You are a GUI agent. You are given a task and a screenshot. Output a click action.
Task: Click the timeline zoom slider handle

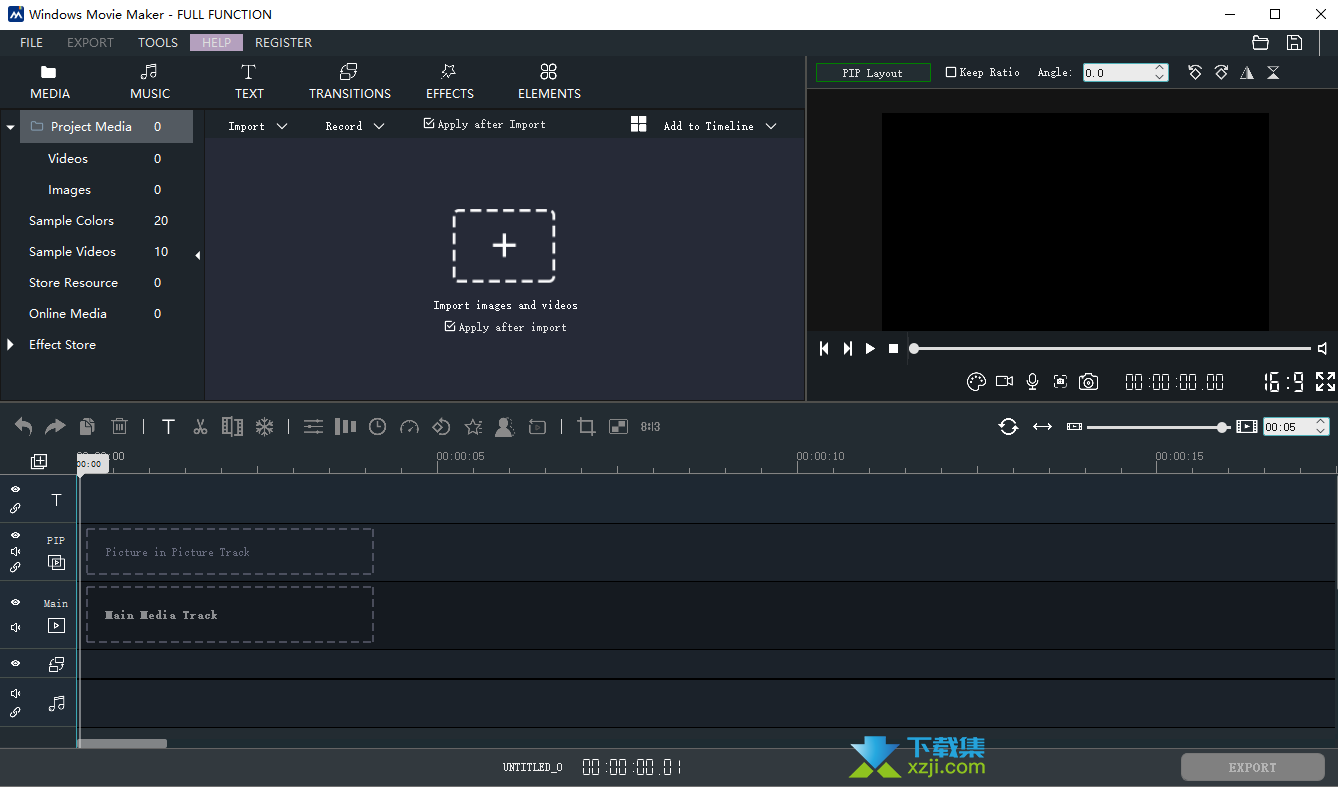coord(1222,427)
